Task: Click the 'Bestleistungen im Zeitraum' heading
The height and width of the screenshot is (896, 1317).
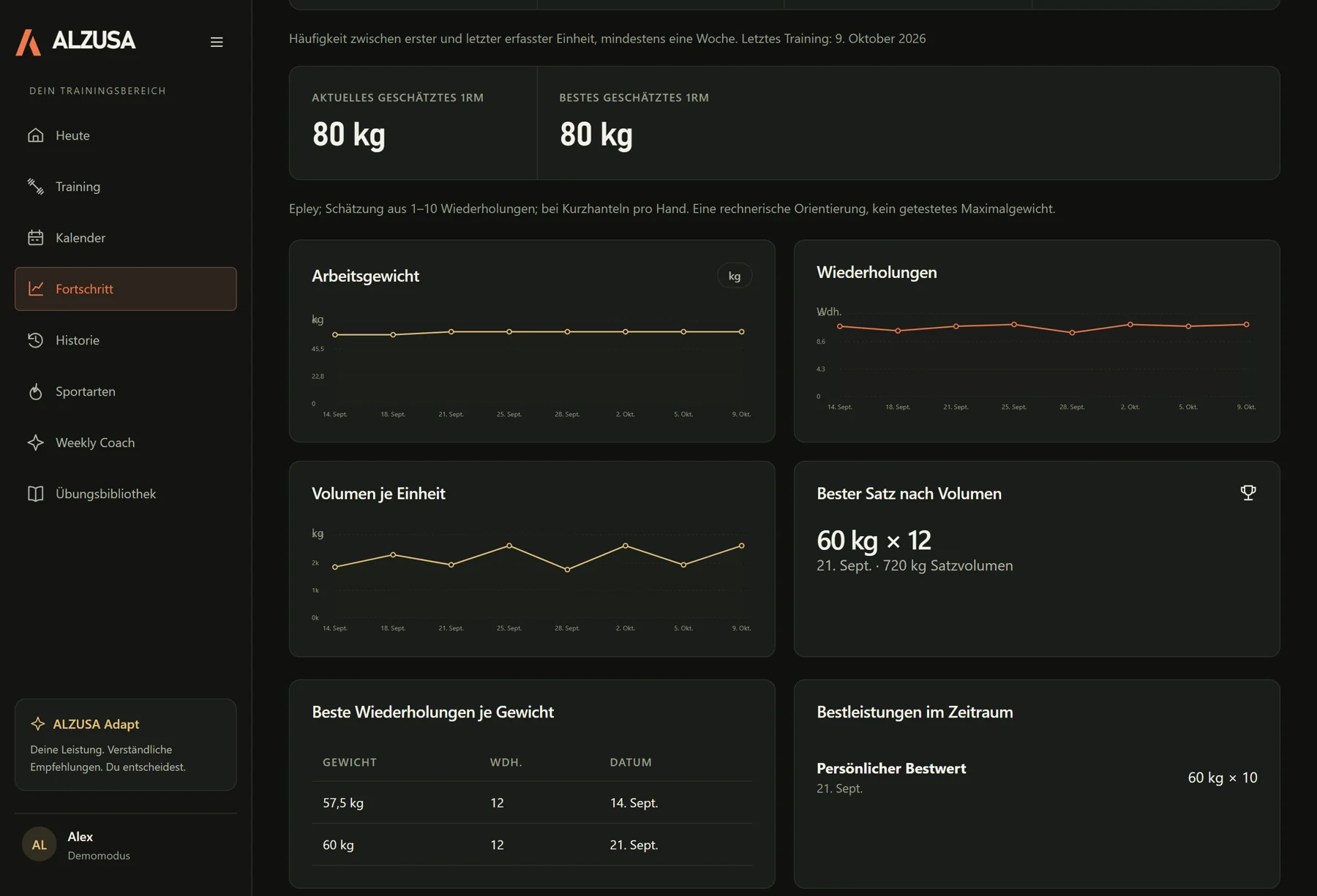Action: tap(915, 712)
